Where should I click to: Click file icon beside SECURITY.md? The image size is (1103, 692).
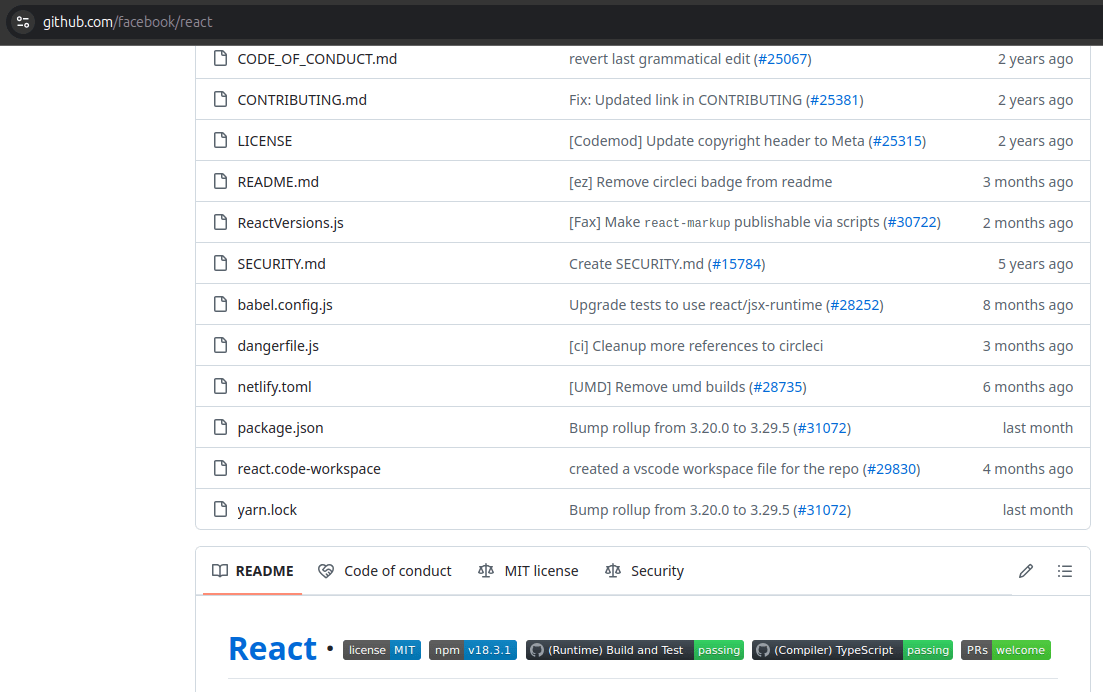pos(220,264)
